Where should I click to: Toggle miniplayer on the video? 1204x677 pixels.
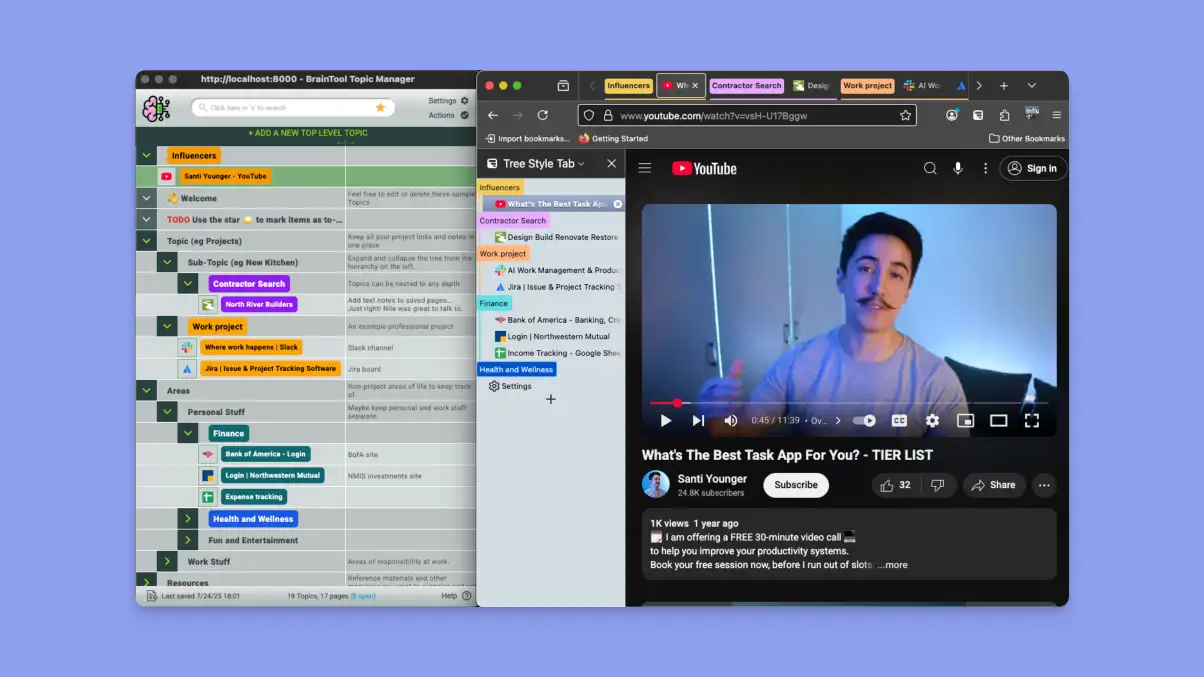click(965, 421)
